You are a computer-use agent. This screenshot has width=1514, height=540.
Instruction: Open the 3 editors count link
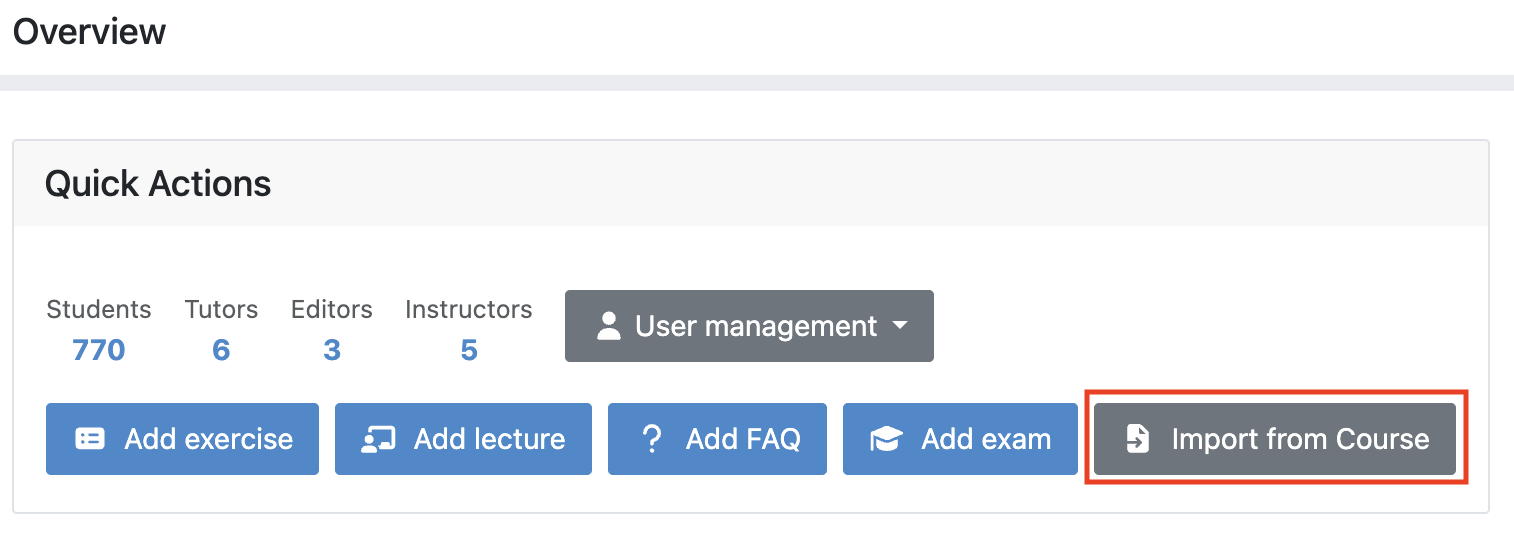pyautogui.click(x=332, y=350)
